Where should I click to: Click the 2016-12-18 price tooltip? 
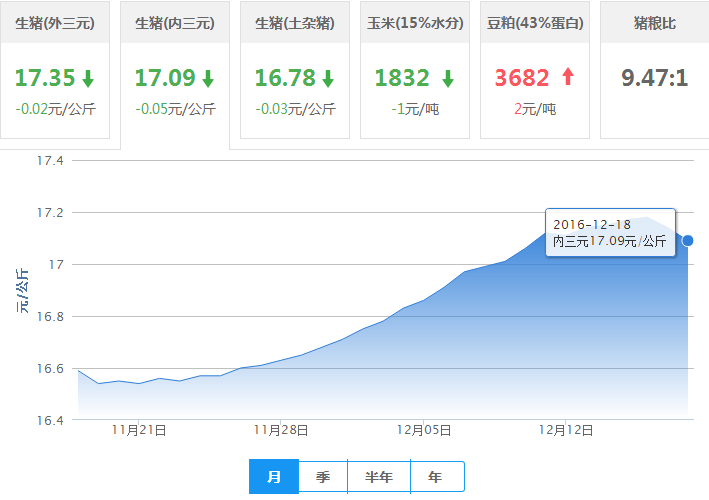[610, 233]
